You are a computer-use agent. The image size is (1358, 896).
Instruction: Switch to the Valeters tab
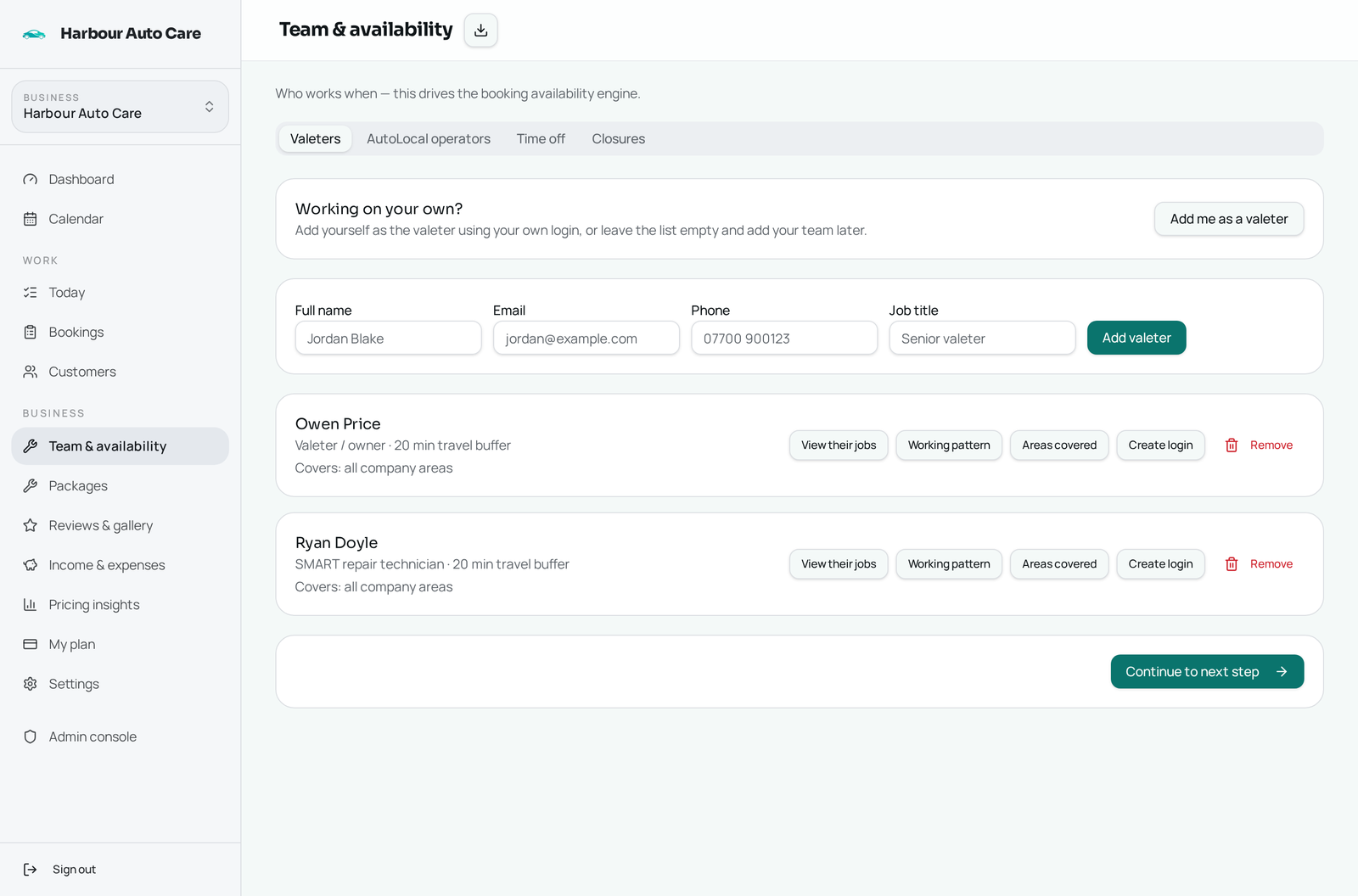point(315,139)
